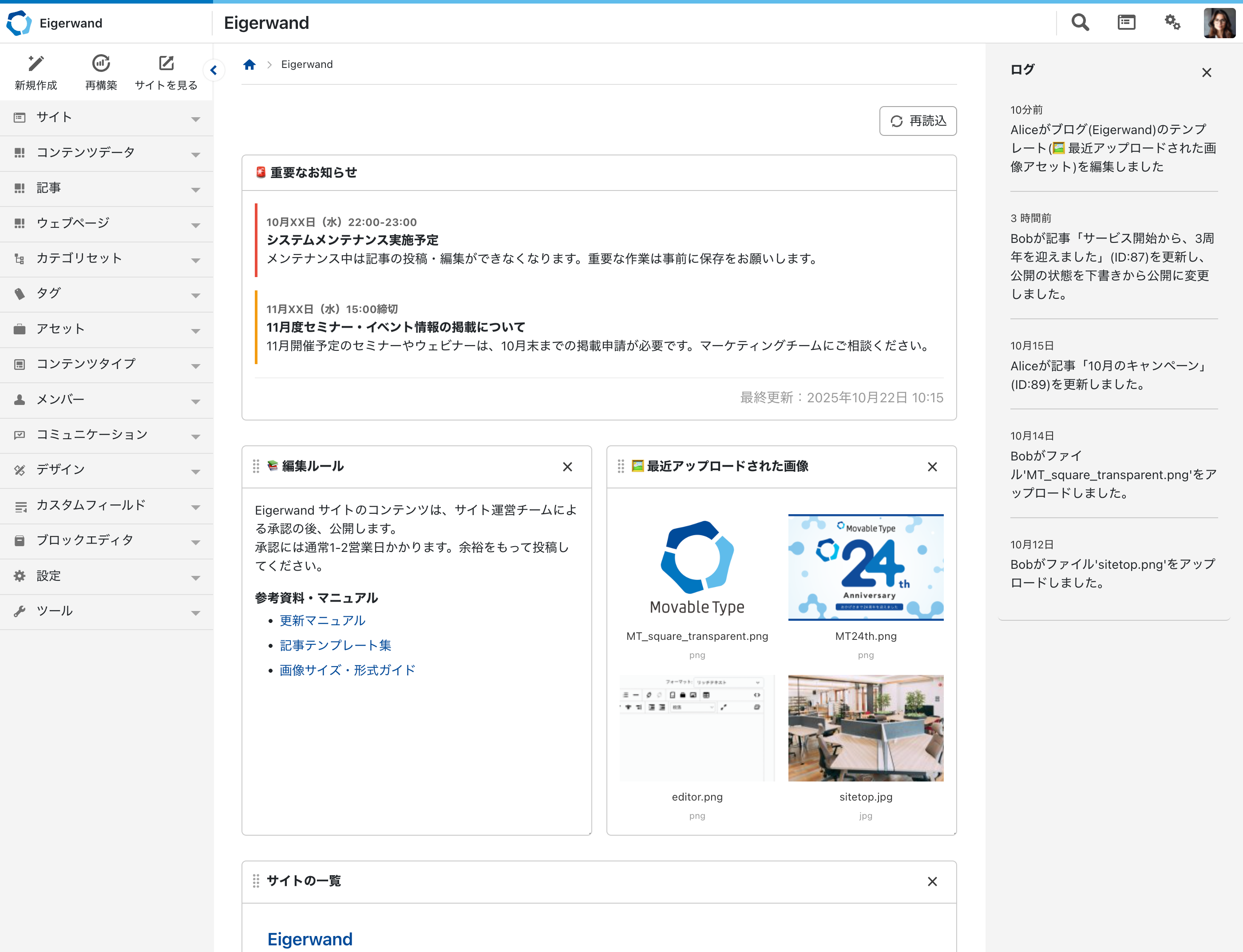Open the コミュニケーション menu item
1243x952 pixels.
pyautogui.click(x=91, y=435)
